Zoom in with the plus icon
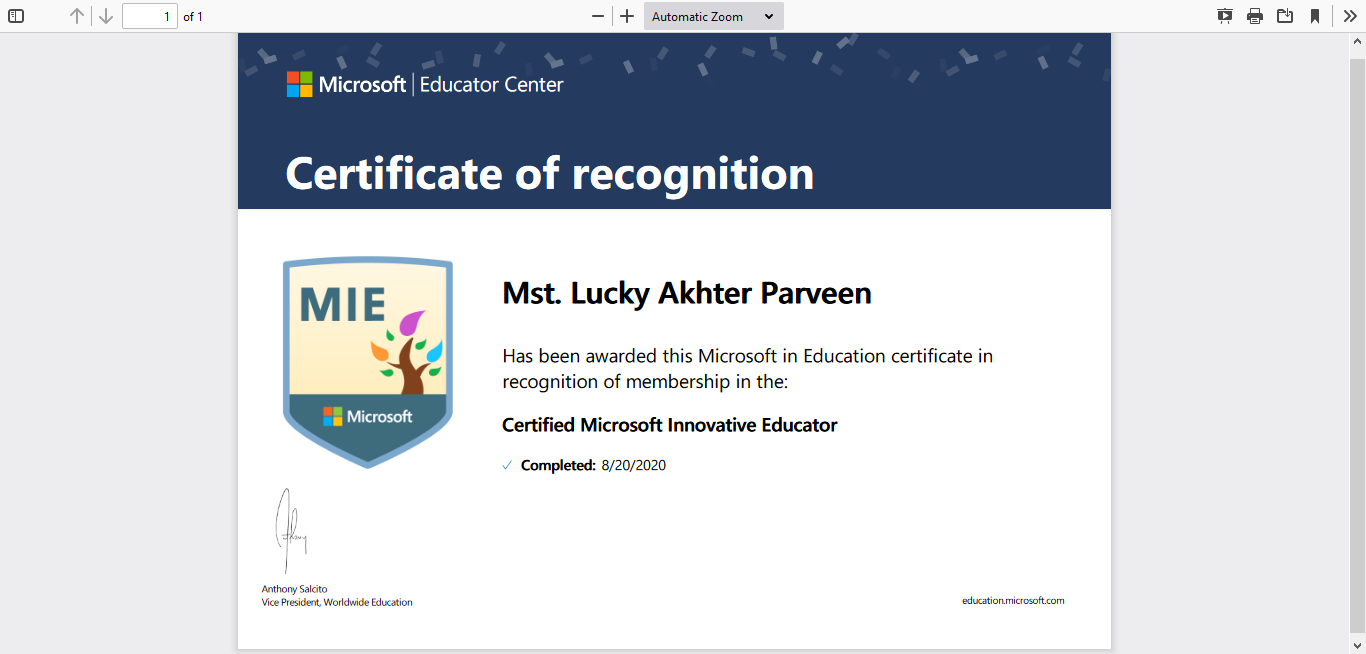 pyautogui.click(x=627, y=16)
